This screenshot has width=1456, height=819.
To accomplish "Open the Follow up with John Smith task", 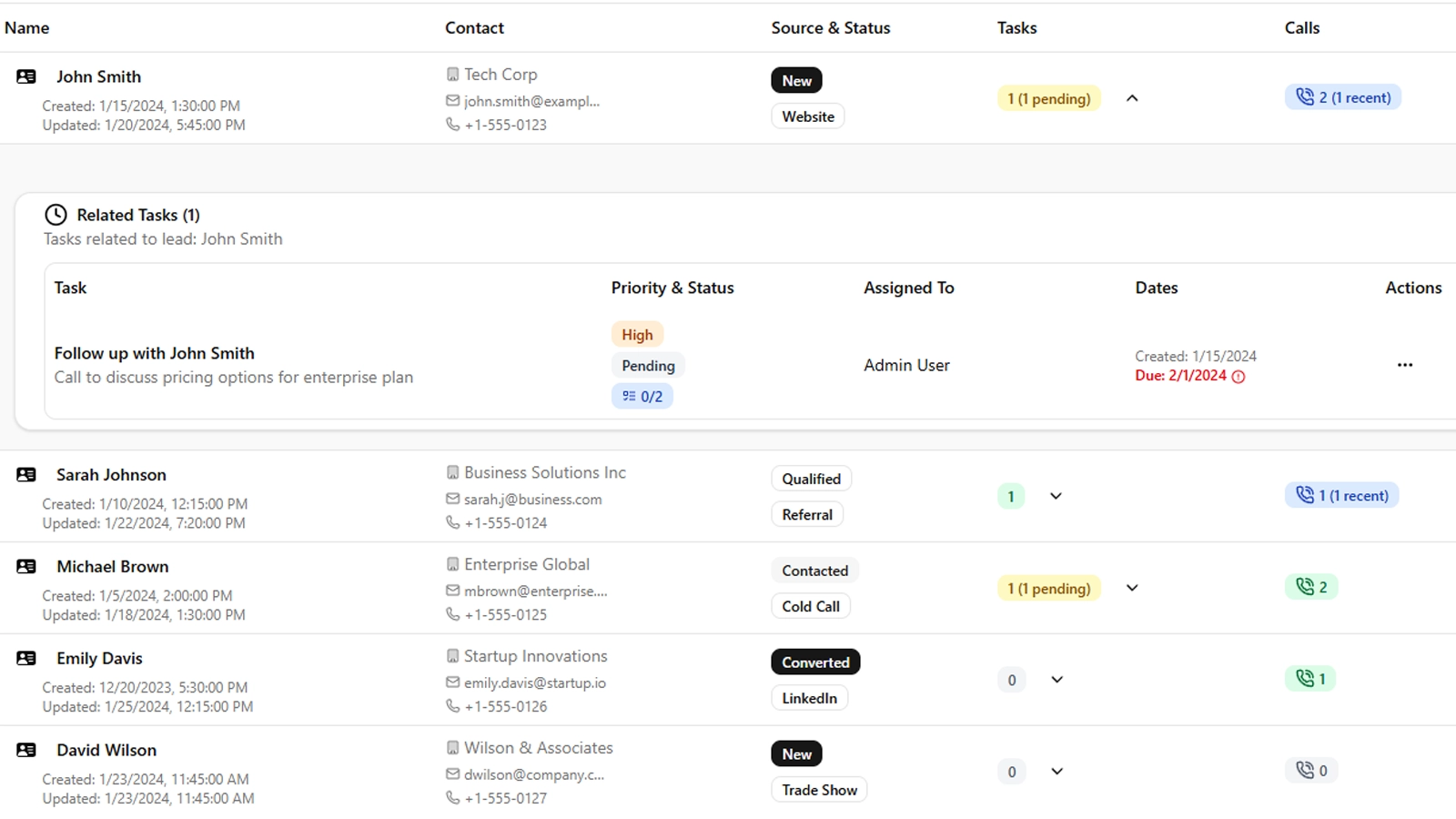I will [154, 353].
